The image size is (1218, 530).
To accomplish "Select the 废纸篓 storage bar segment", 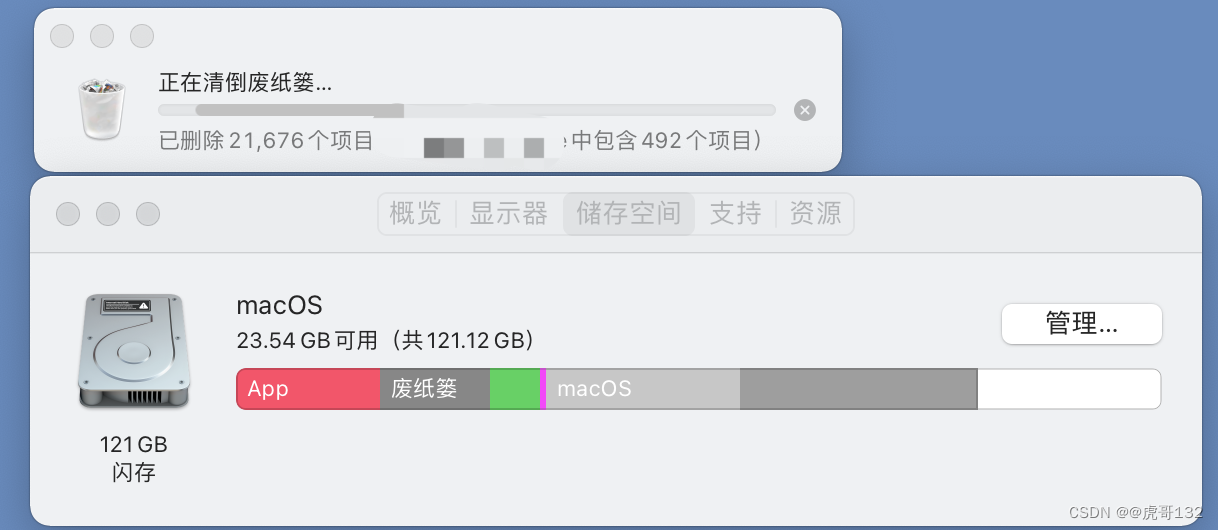I will pos(435,389).
